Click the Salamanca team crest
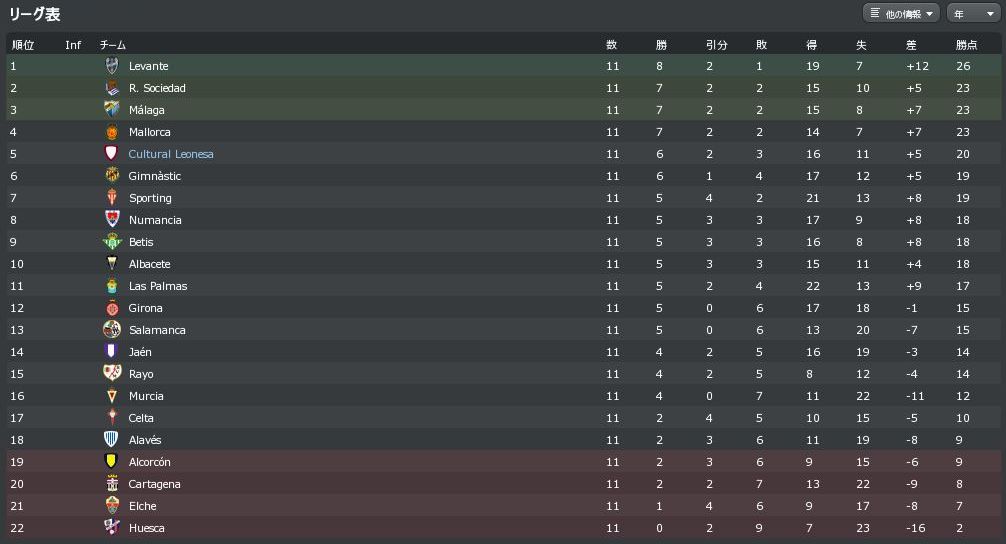This screenshot has width=1006, height=544. (x=112, y=330)
